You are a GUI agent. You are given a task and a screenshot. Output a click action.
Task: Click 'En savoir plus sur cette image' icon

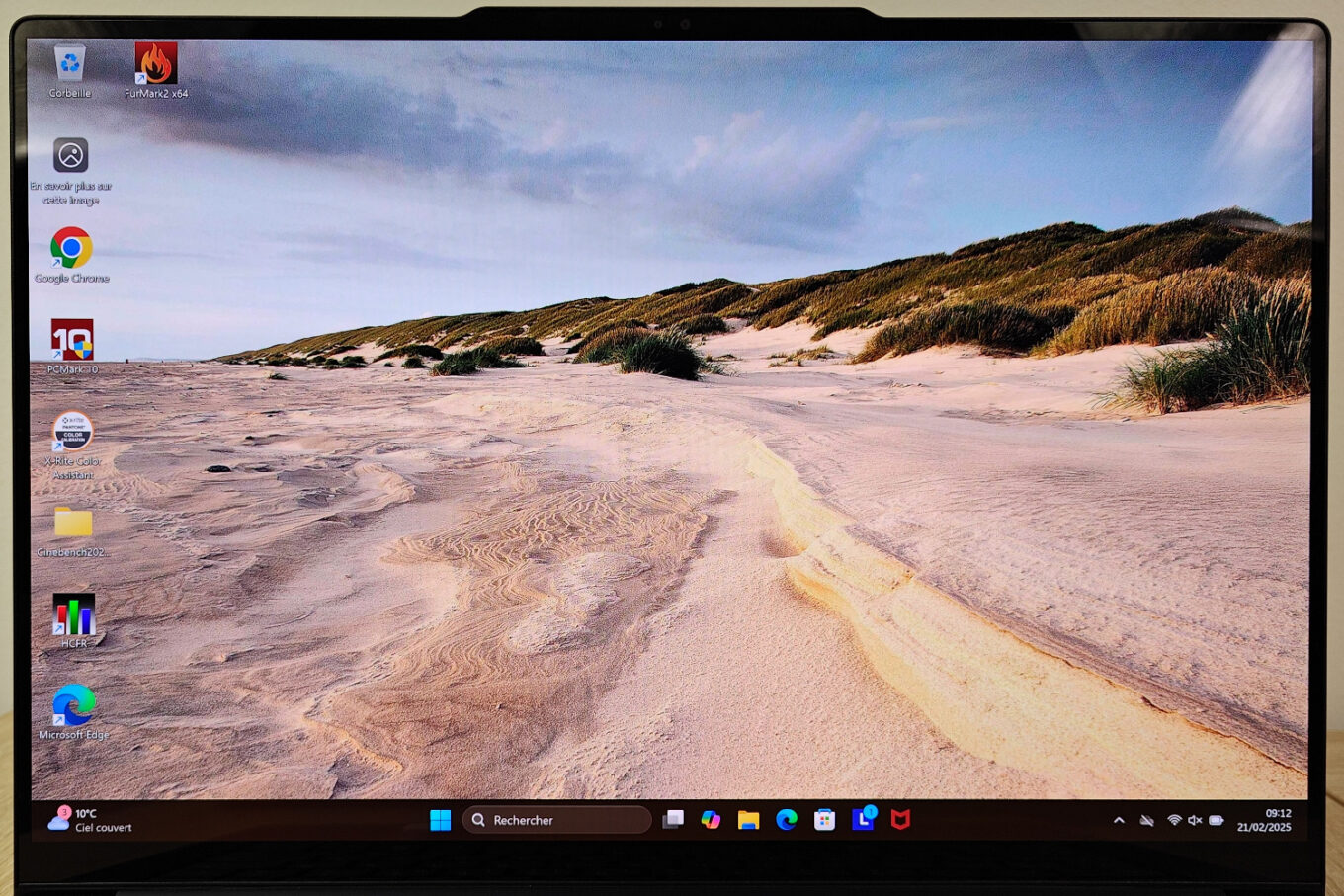pos(70,156)
